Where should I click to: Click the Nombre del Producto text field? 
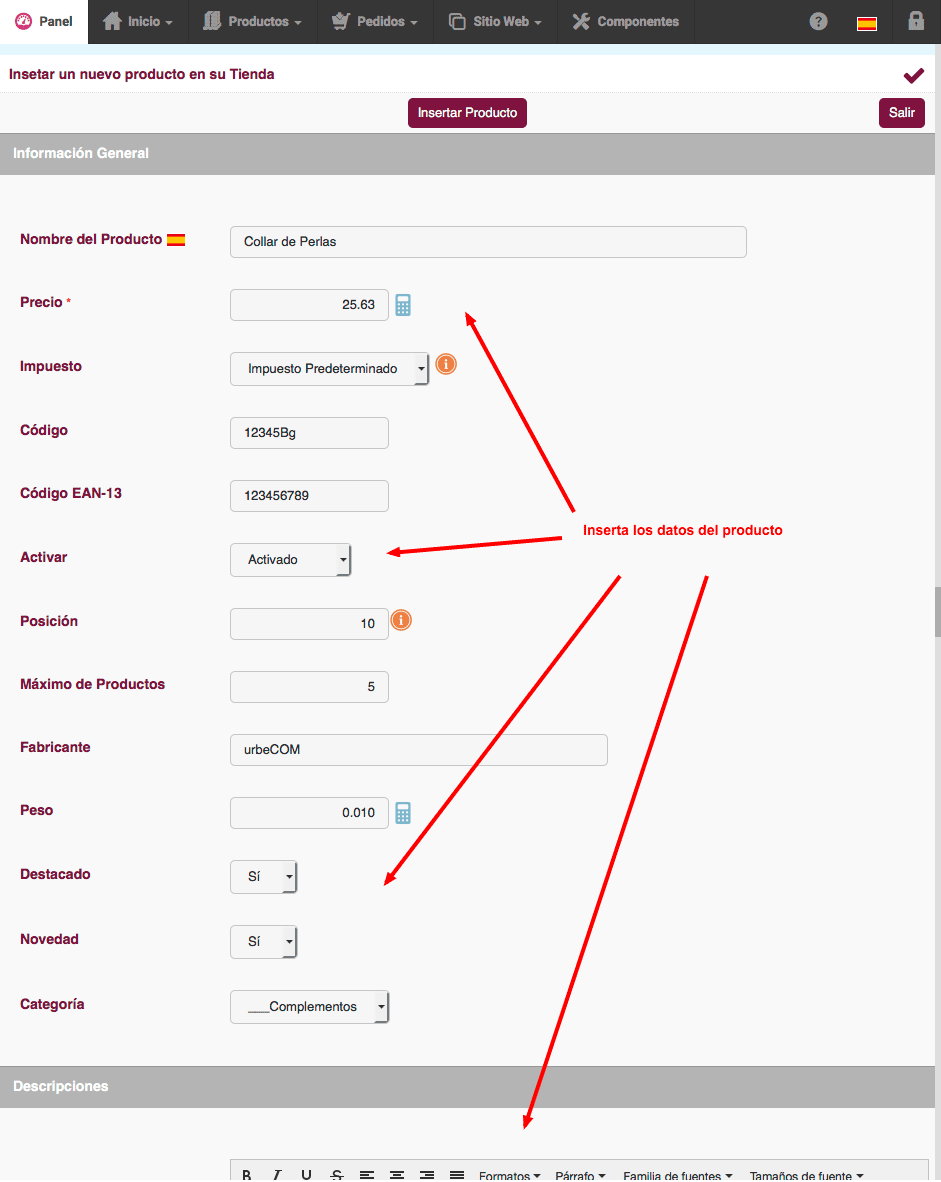[x=488, y=242]
